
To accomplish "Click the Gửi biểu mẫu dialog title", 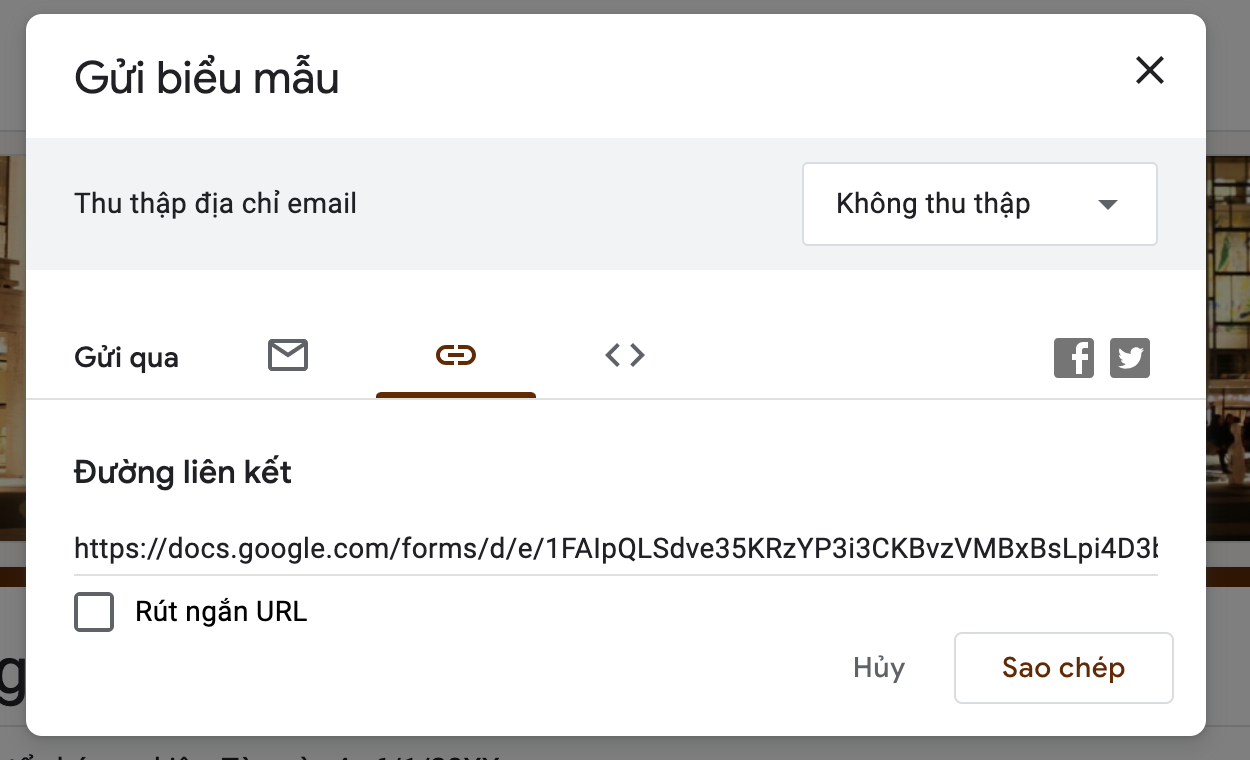I will 207,78.
